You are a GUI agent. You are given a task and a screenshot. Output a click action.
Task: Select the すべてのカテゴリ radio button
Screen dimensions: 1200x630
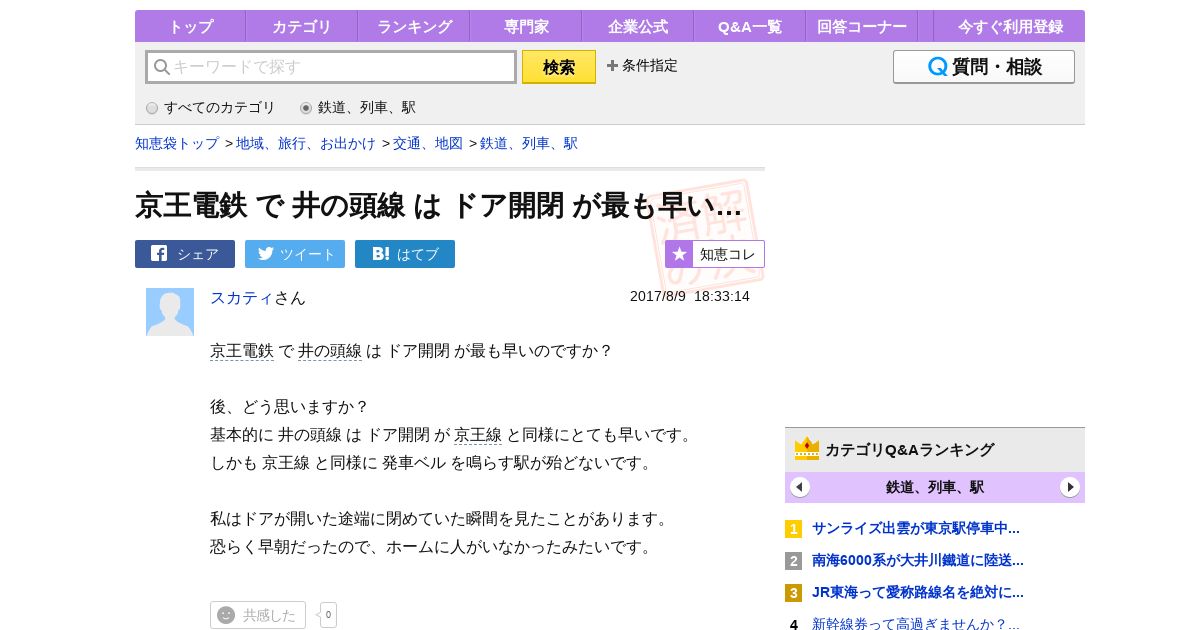click(x=152, y=108)
